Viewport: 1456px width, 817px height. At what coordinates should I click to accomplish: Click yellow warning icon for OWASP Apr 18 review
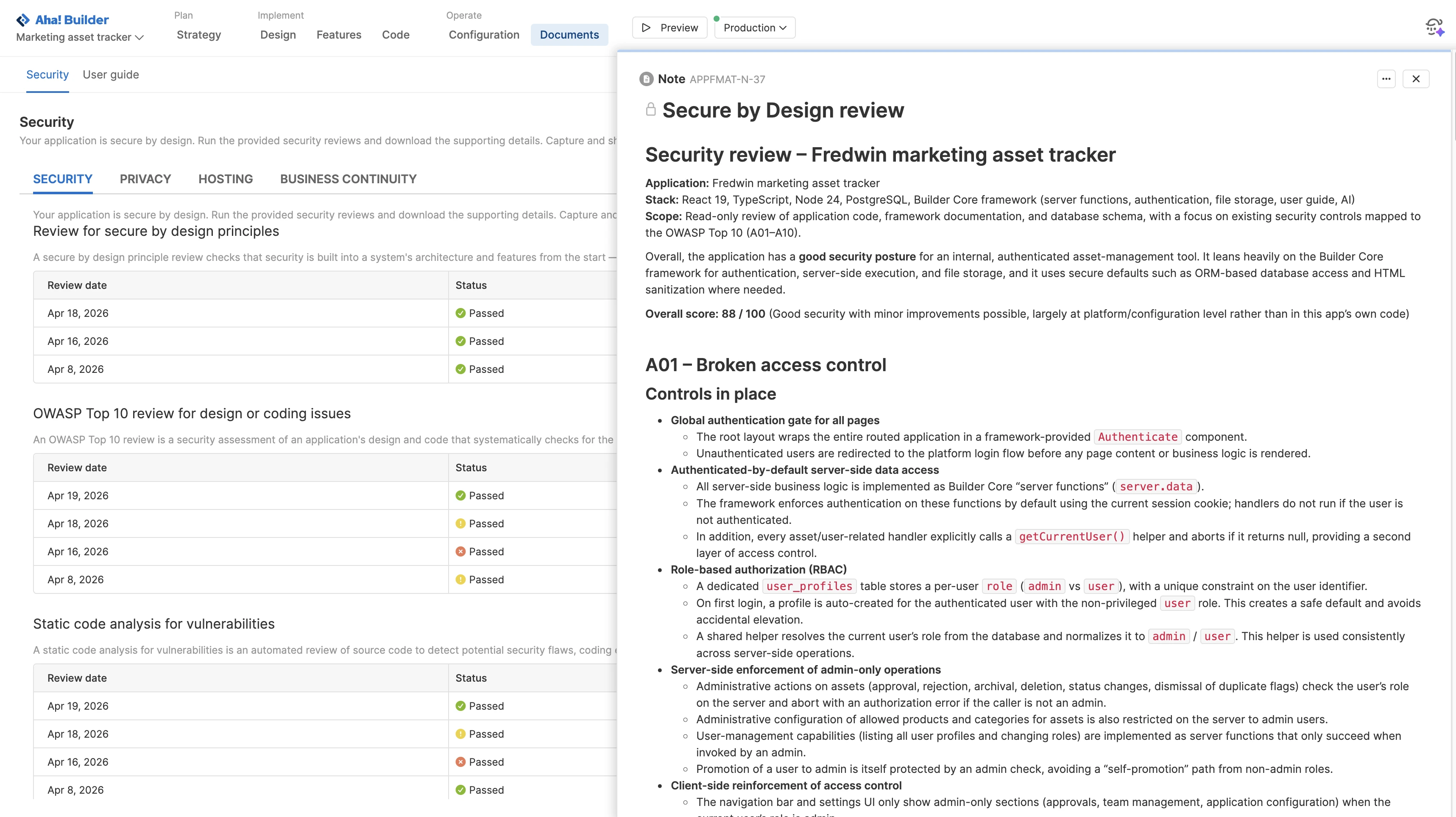click(460, 523)
